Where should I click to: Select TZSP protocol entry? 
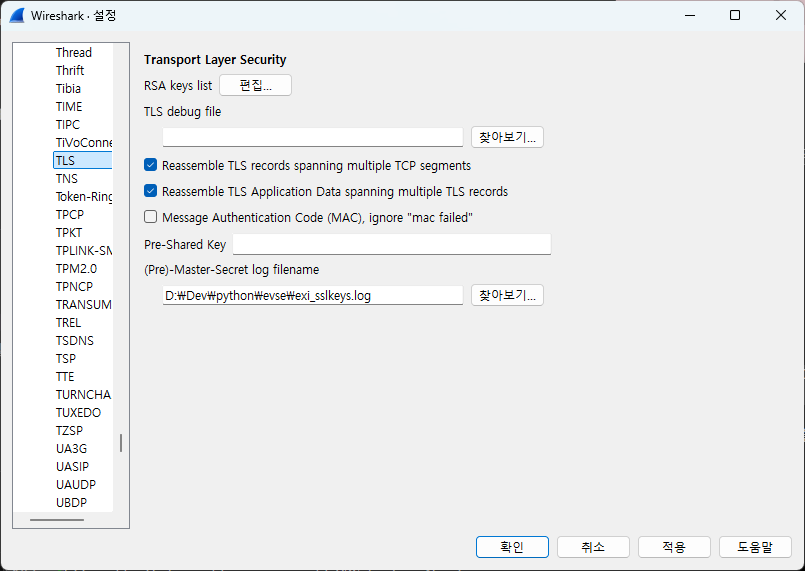69,430
